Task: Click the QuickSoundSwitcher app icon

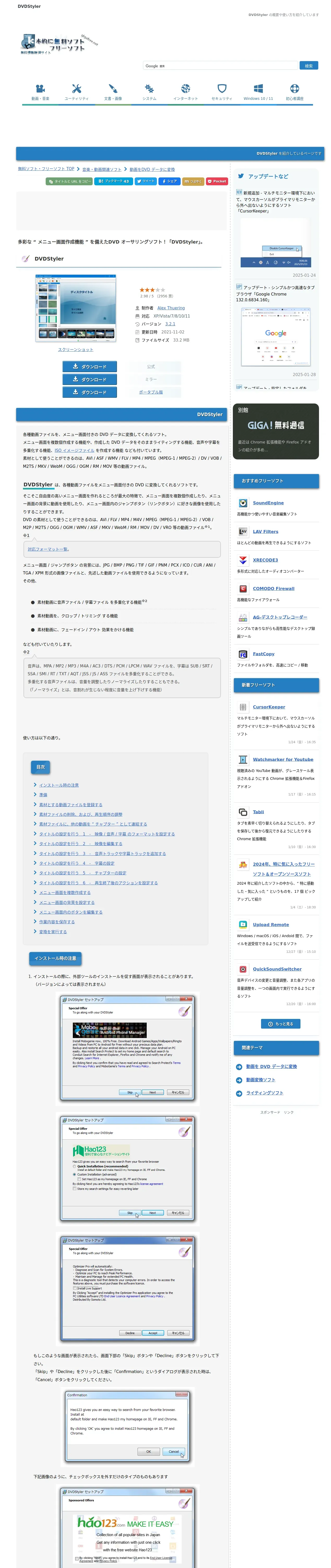Action: (x=243, y=969)
